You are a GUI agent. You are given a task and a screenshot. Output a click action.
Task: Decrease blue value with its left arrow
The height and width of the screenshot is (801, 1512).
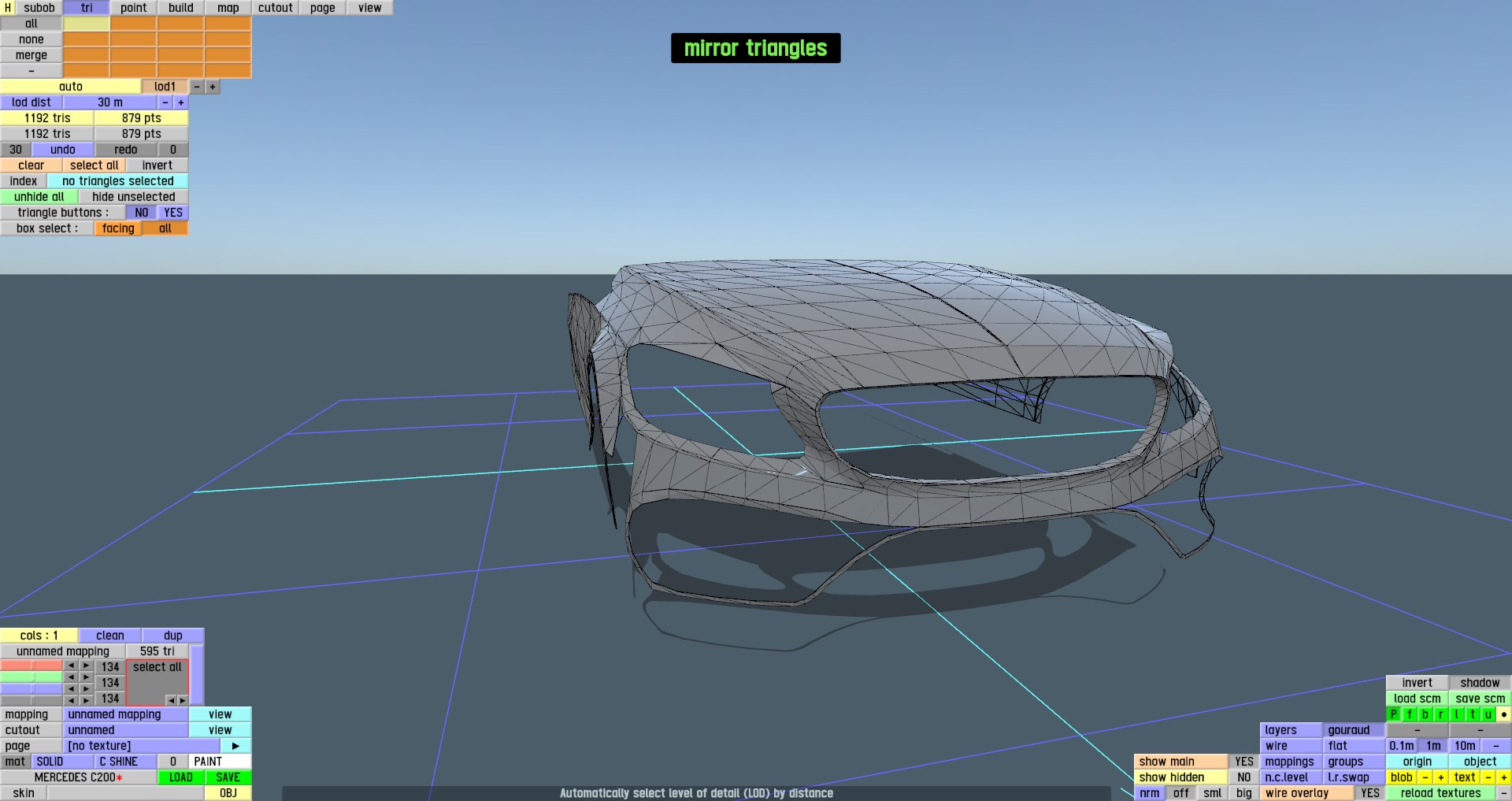[x=71, y=689]
